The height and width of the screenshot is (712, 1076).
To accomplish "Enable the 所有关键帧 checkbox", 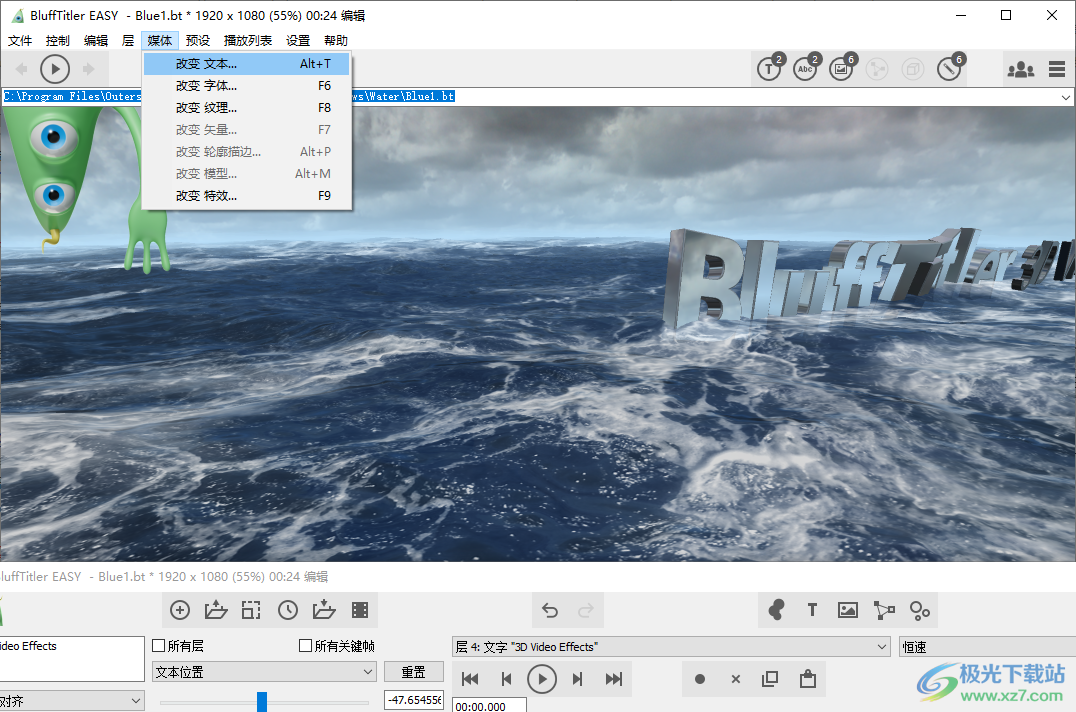I will coord(306,646).
